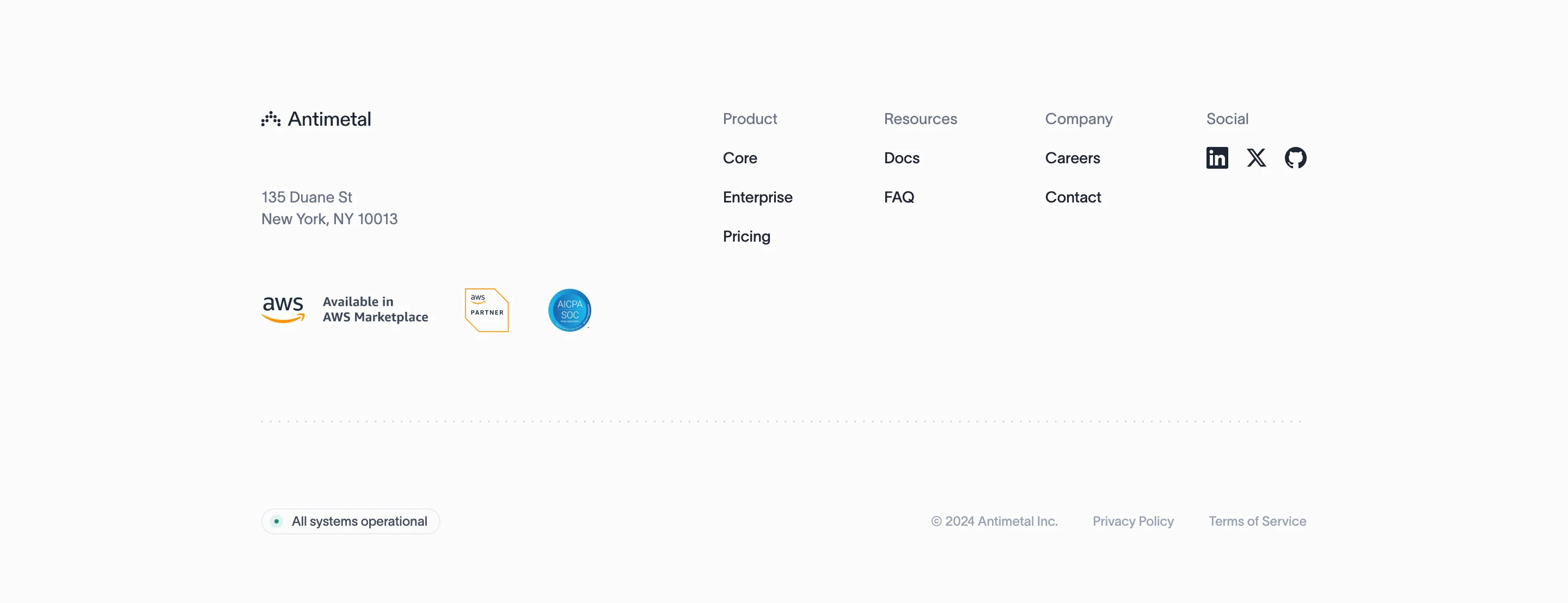Viewport: 1568px width, 603px height.
Task: Open the Terms of Service
Action: [x=1257, y=521]
